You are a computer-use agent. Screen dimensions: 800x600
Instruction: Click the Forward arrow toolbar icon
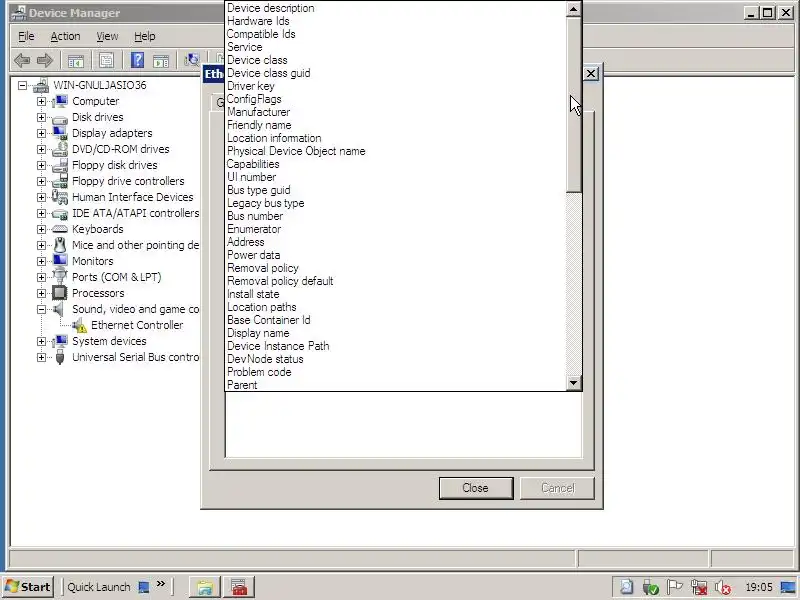[45, 60]
